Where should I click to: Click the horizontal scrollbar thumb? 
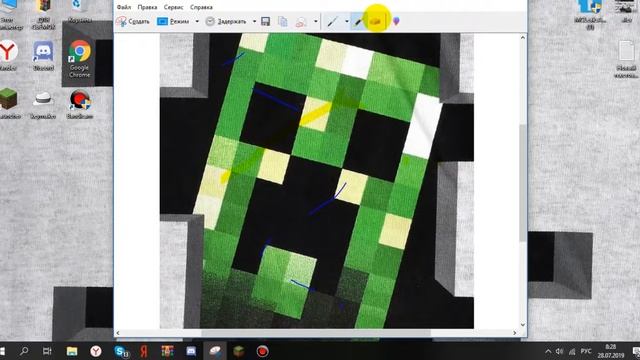click(316, 333)
